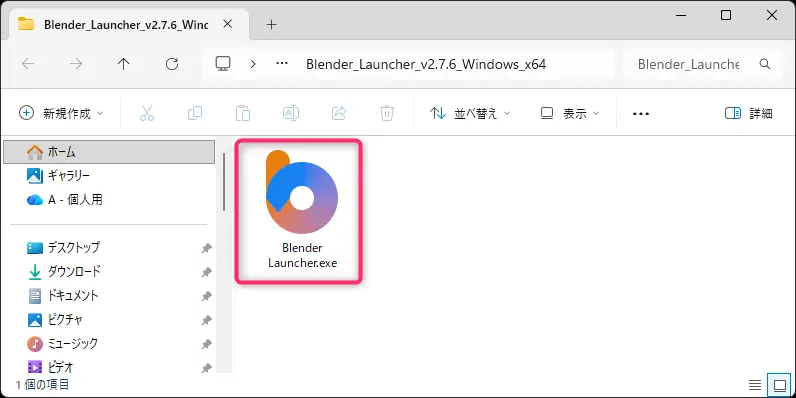Click the Delete trash icon
The image size is (796, 398).
[387, 113]
